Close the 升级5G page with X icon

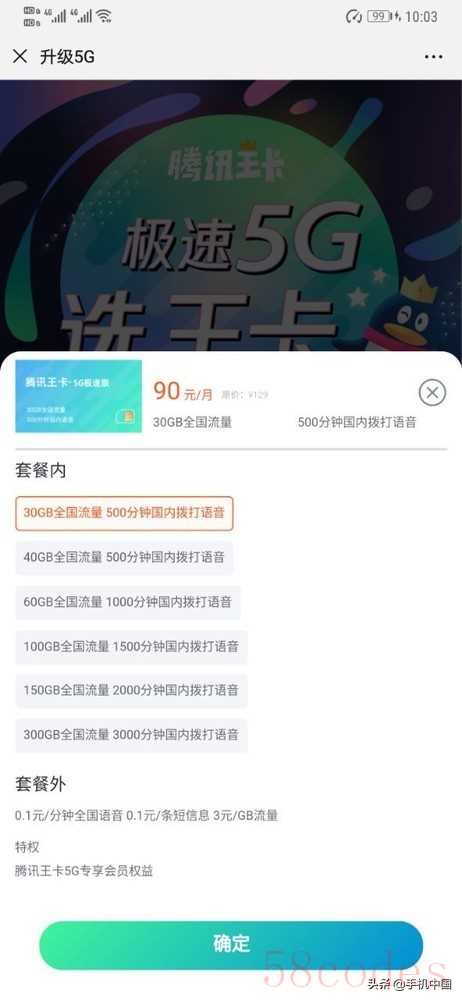20,56
